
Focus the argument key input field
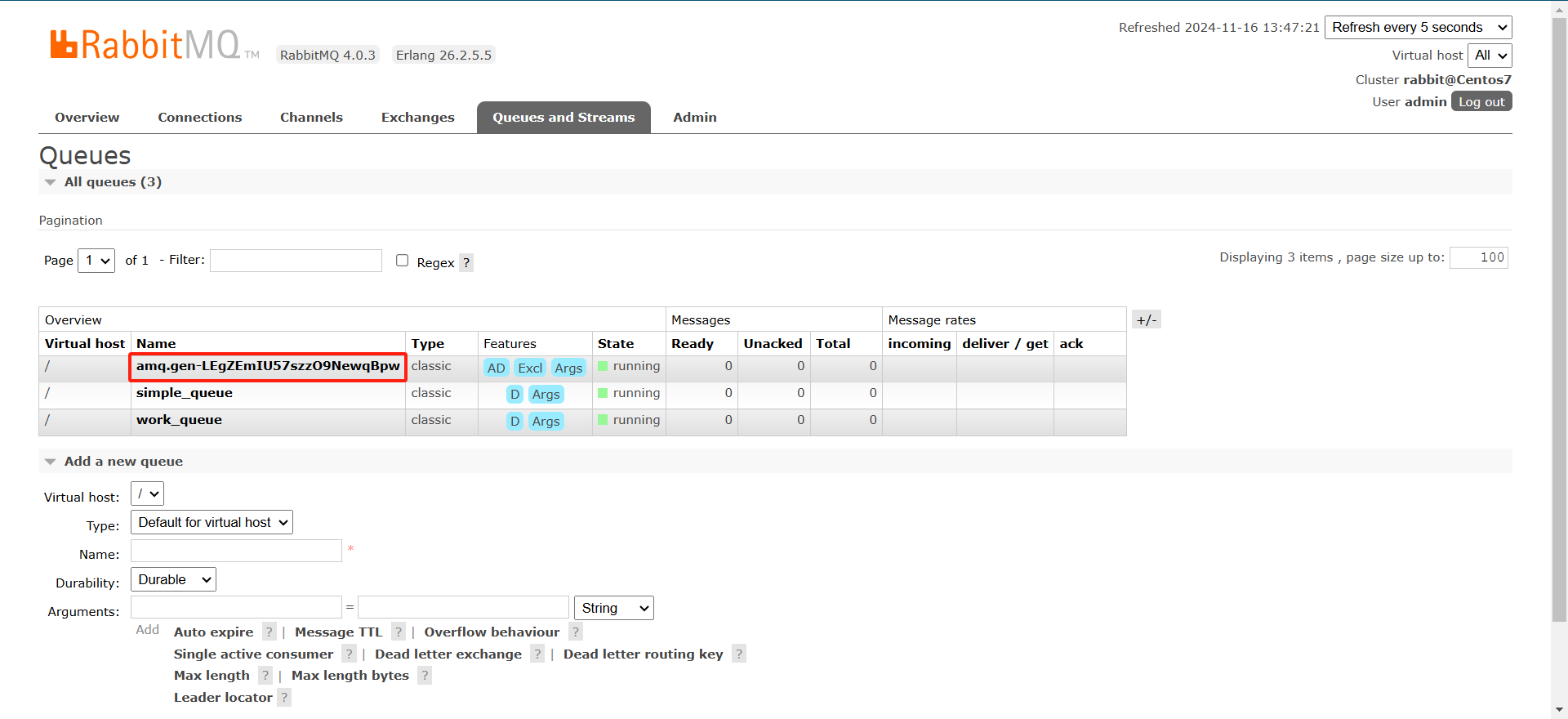tap(236, 607)
